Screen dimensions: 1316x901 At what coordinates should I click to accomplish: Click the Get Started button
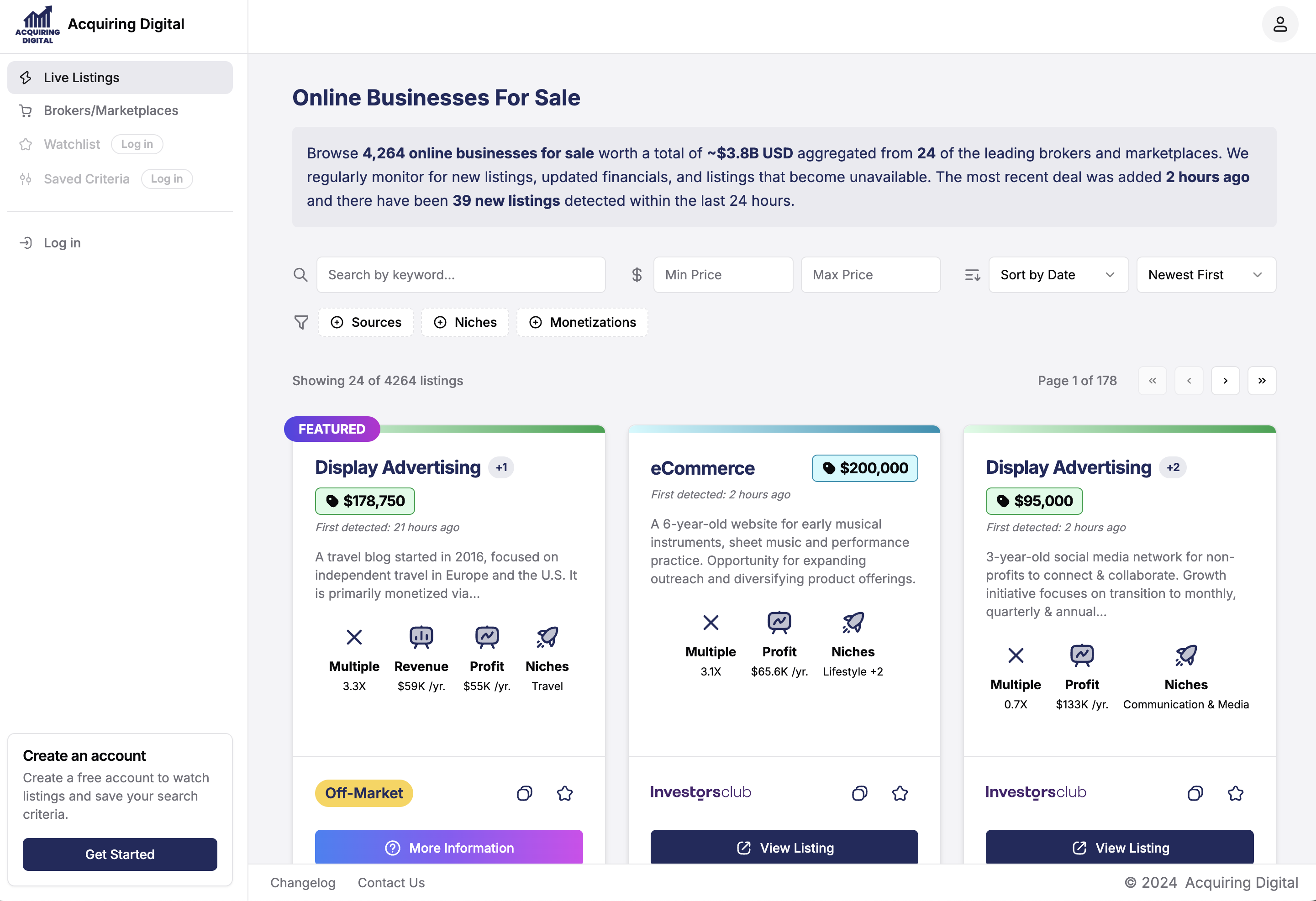pyautogui.click(x=120, y=854)
